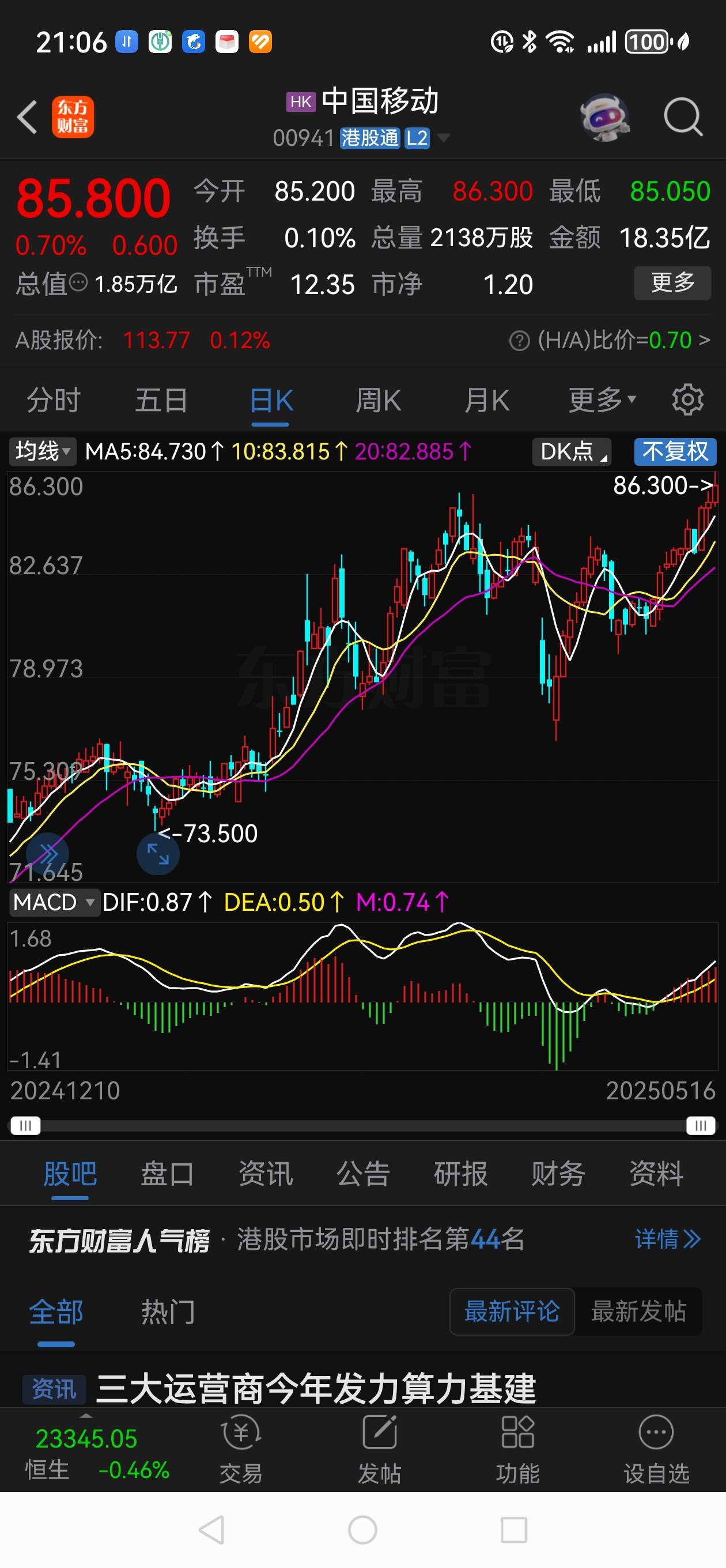Tap the WiFi status icon
The height and width of the screenshot is (1568, 726).
click(561, 42)
